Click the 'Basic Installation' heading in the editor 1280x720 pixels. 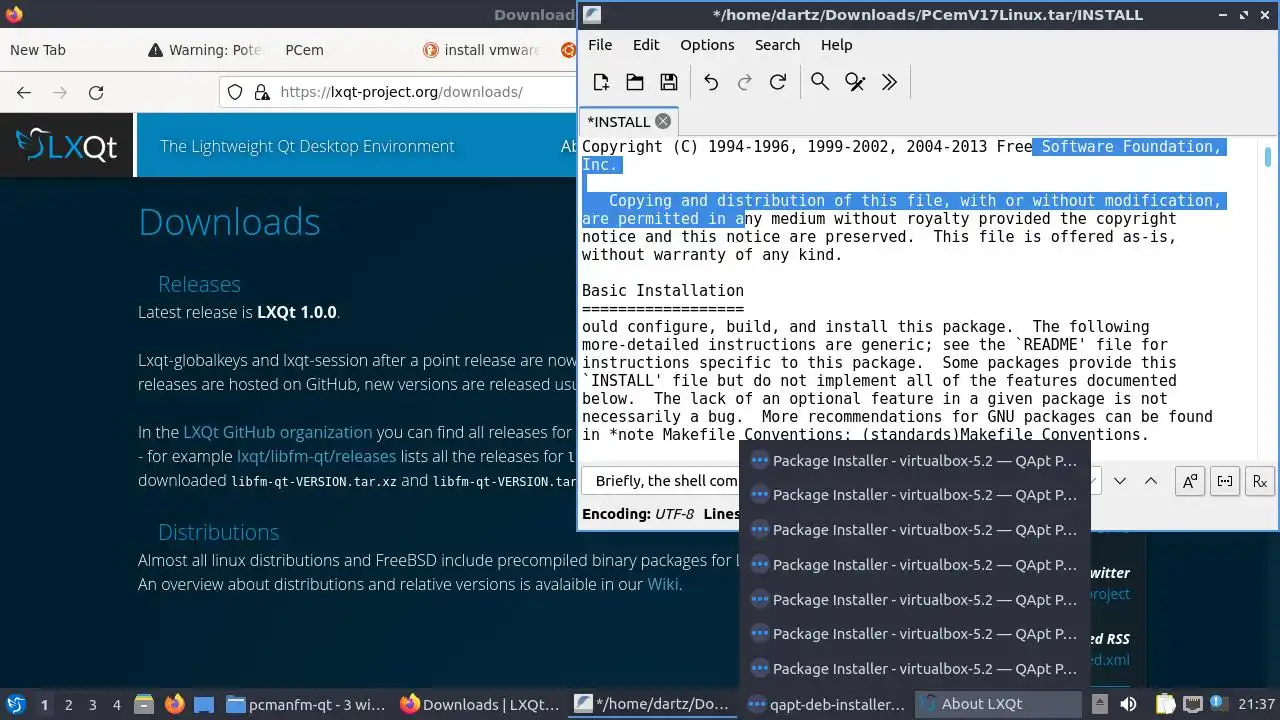point(663,291)
